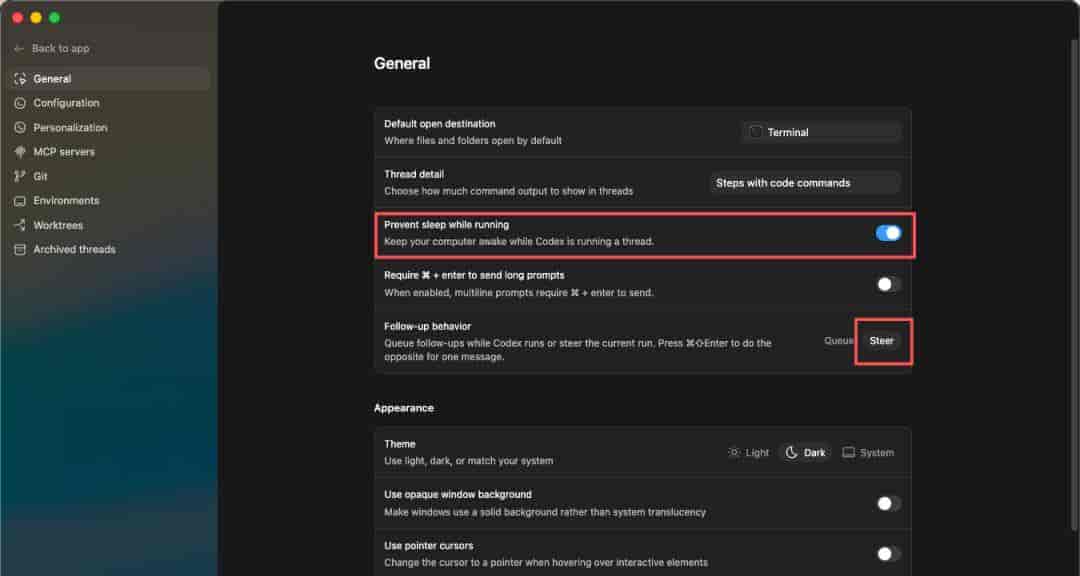Click 'Where files and folders open by default' text
This screenshot has height=576, width=1080.
(x=473, y=141)
